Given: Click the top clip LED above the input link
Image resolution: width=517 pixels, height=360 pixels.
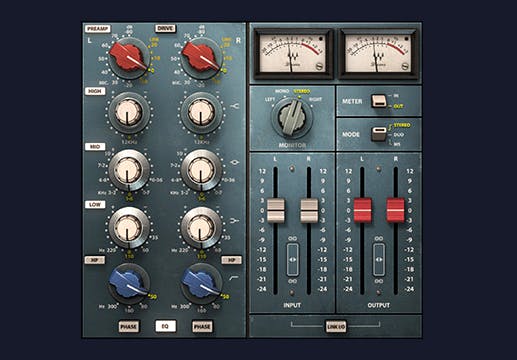Looking at the screenshot, I should 292,169.
